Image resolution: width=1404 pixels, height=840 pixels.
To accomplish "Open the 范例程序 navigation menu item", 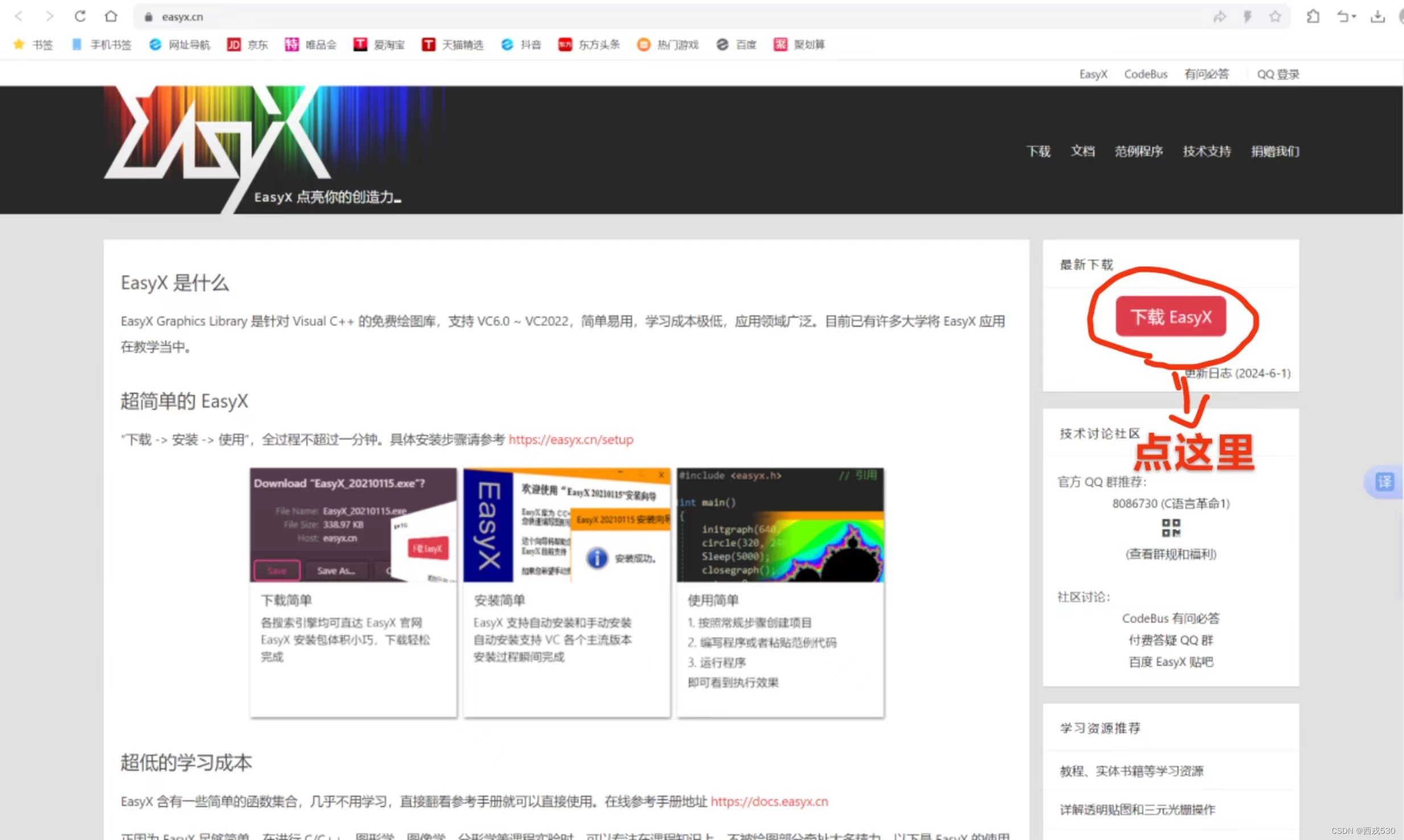I will [x=1139, y=151].
